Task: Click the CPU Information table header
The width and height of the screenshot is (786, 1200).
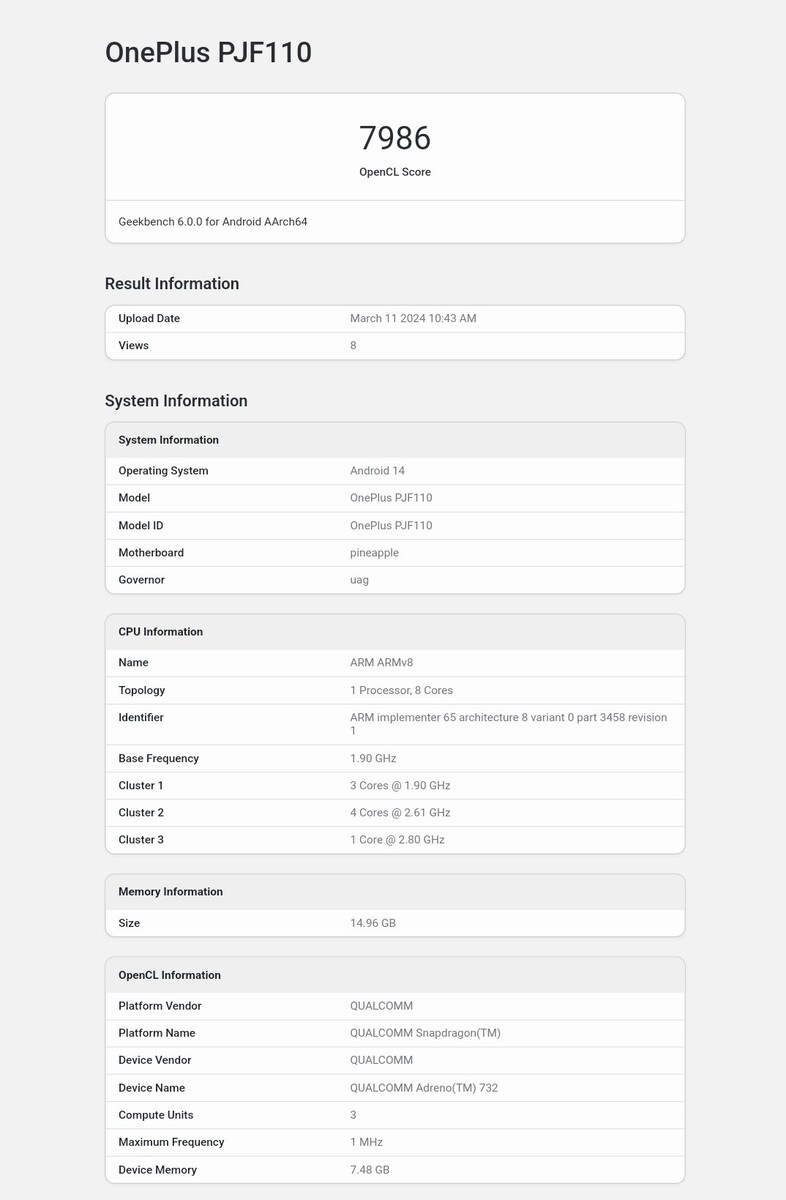Action: [x=395, y=632]
